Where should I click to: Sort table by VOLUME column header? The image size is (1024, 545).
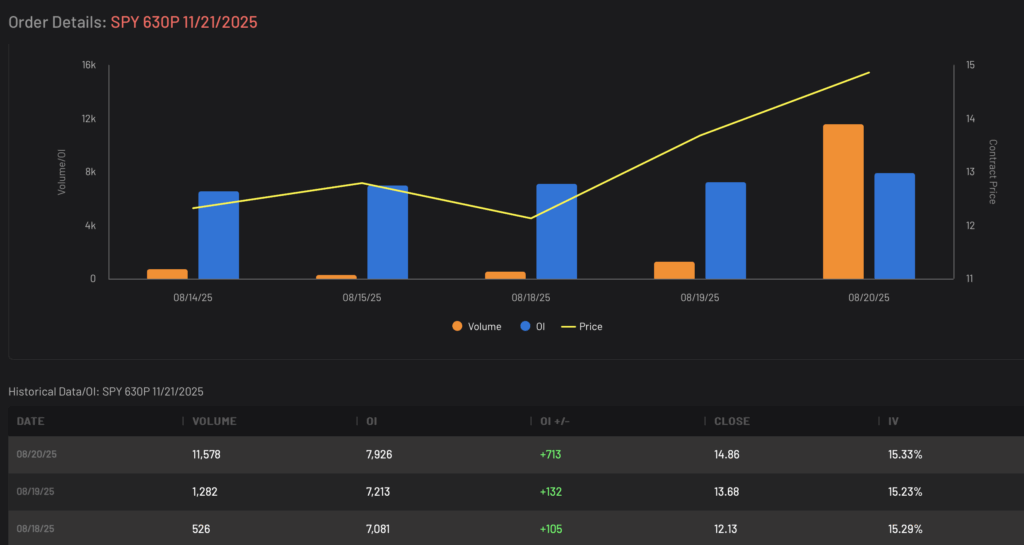point(214,421)
